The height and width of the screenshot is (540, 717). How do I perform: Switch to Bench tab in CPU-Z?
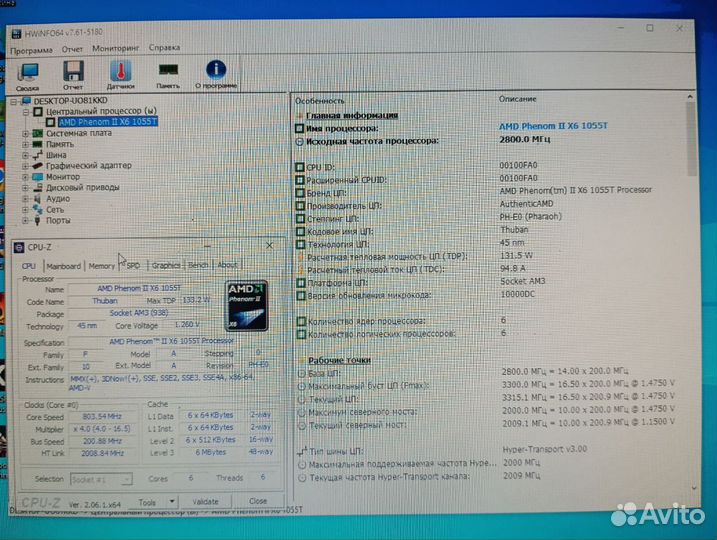[x=198, y=265]
